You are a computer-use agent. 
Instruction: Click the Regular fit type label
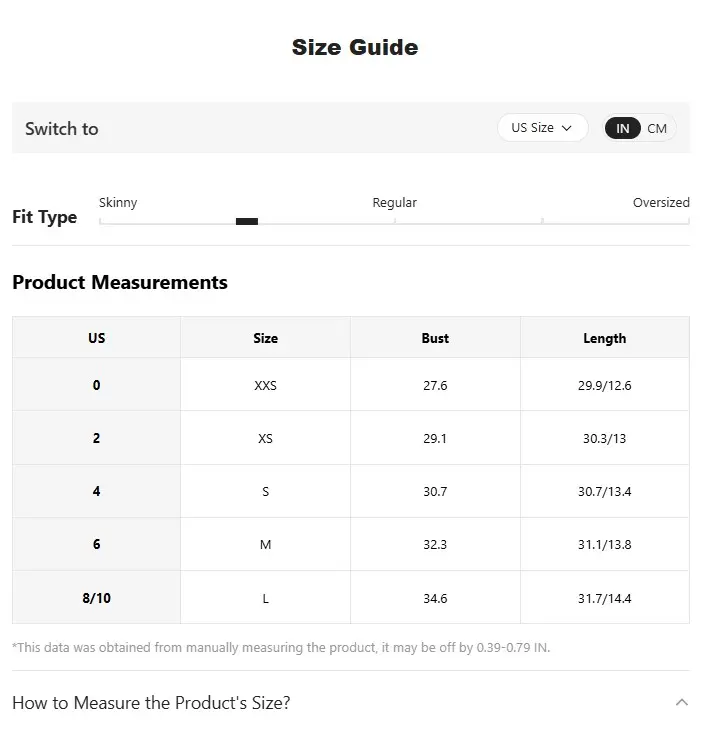coord(394,202)
